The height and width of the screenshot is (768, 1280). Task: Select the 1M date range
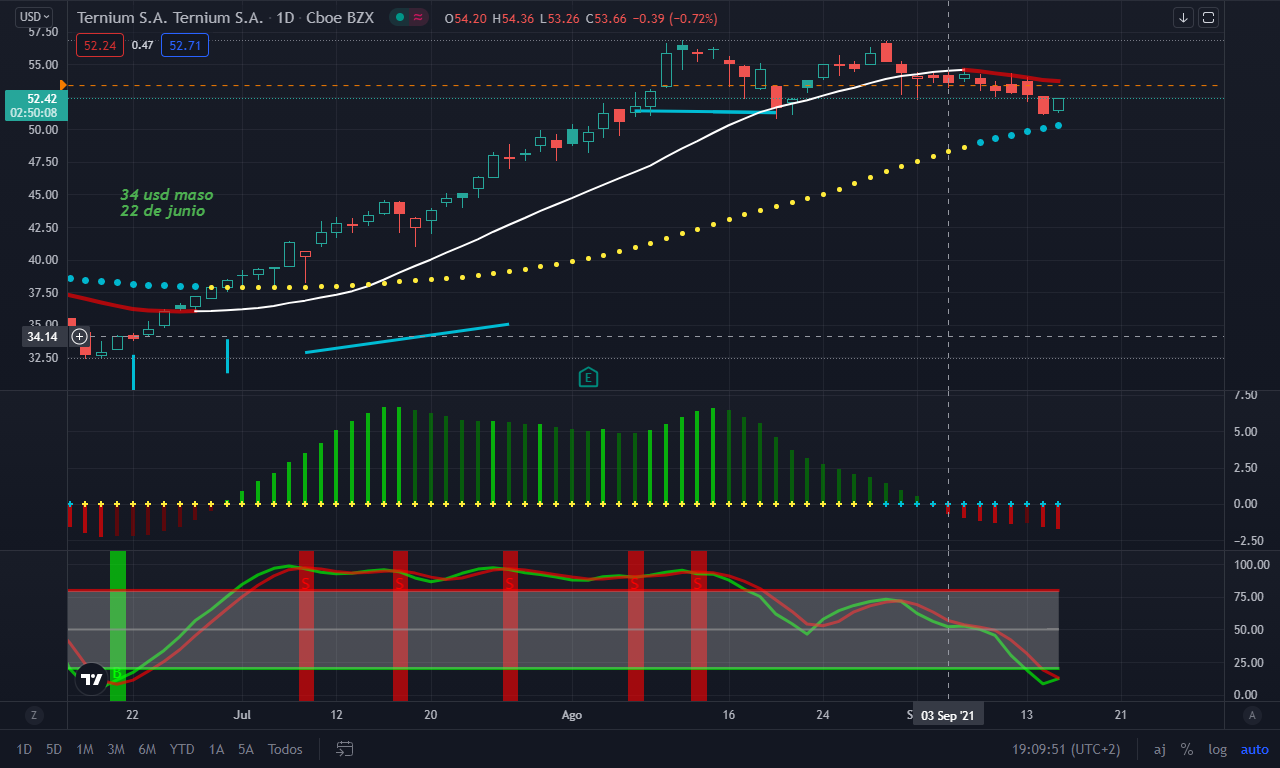pyautogui.click(x=85, y=749)
